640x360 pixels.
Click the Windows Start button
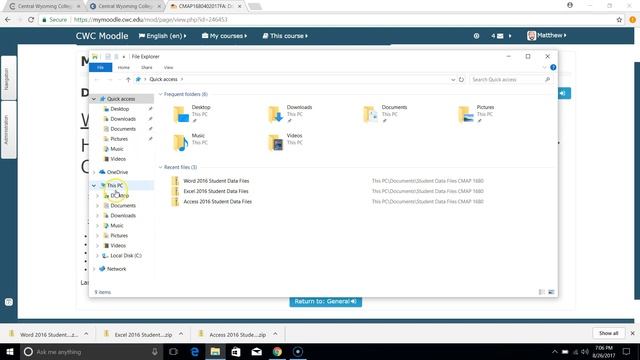click(x=10, y=351)
